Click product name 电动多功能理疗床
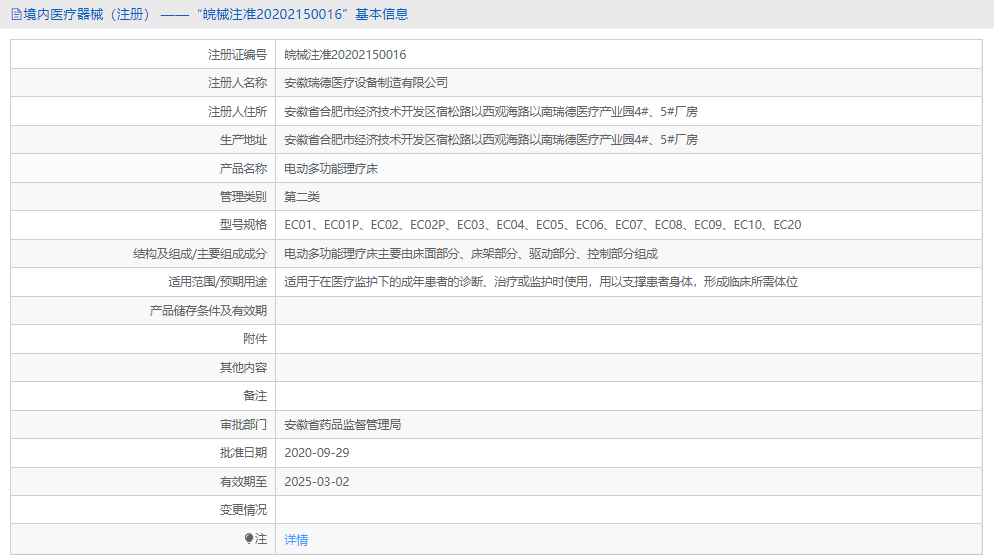Viewport: 994px width, 560px height. click(x=331, y=169)
